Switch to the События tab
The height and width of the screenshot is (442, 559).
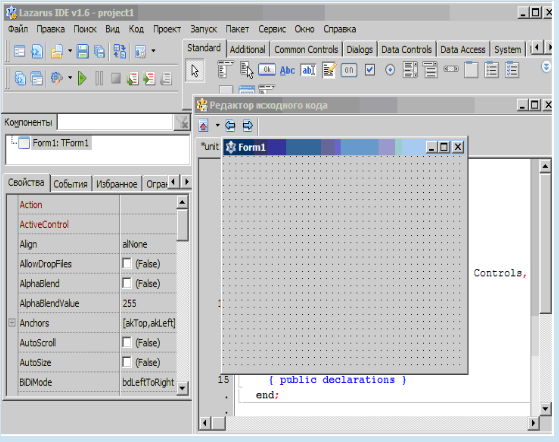tap(70, 184)
